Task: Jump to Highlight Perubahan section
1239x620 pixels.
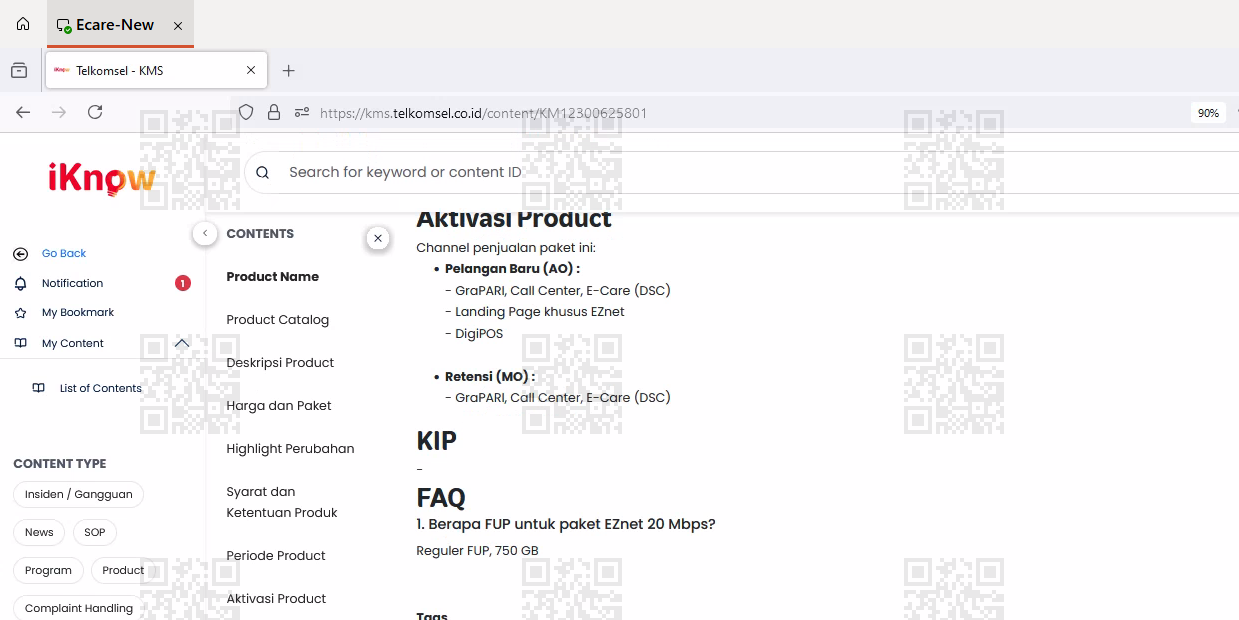Action: click(x=290, y=449)
